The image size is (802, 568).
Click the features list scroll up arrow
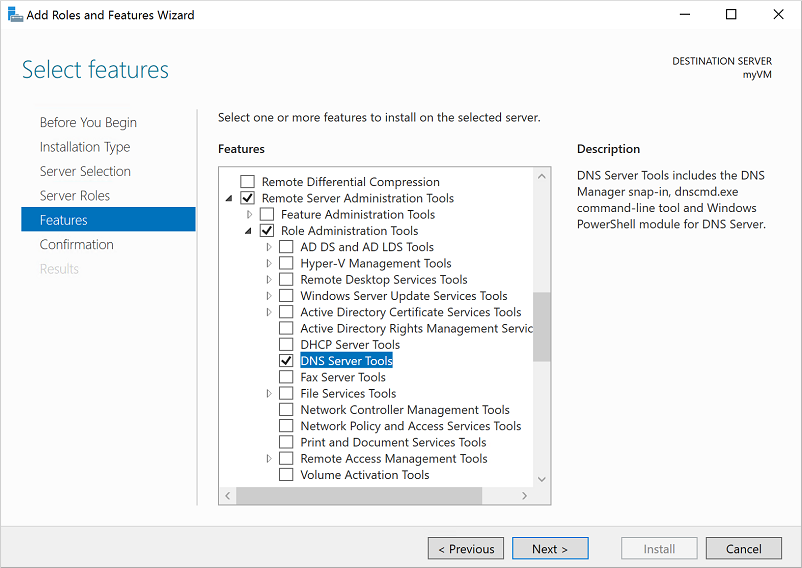coord(542,176)
